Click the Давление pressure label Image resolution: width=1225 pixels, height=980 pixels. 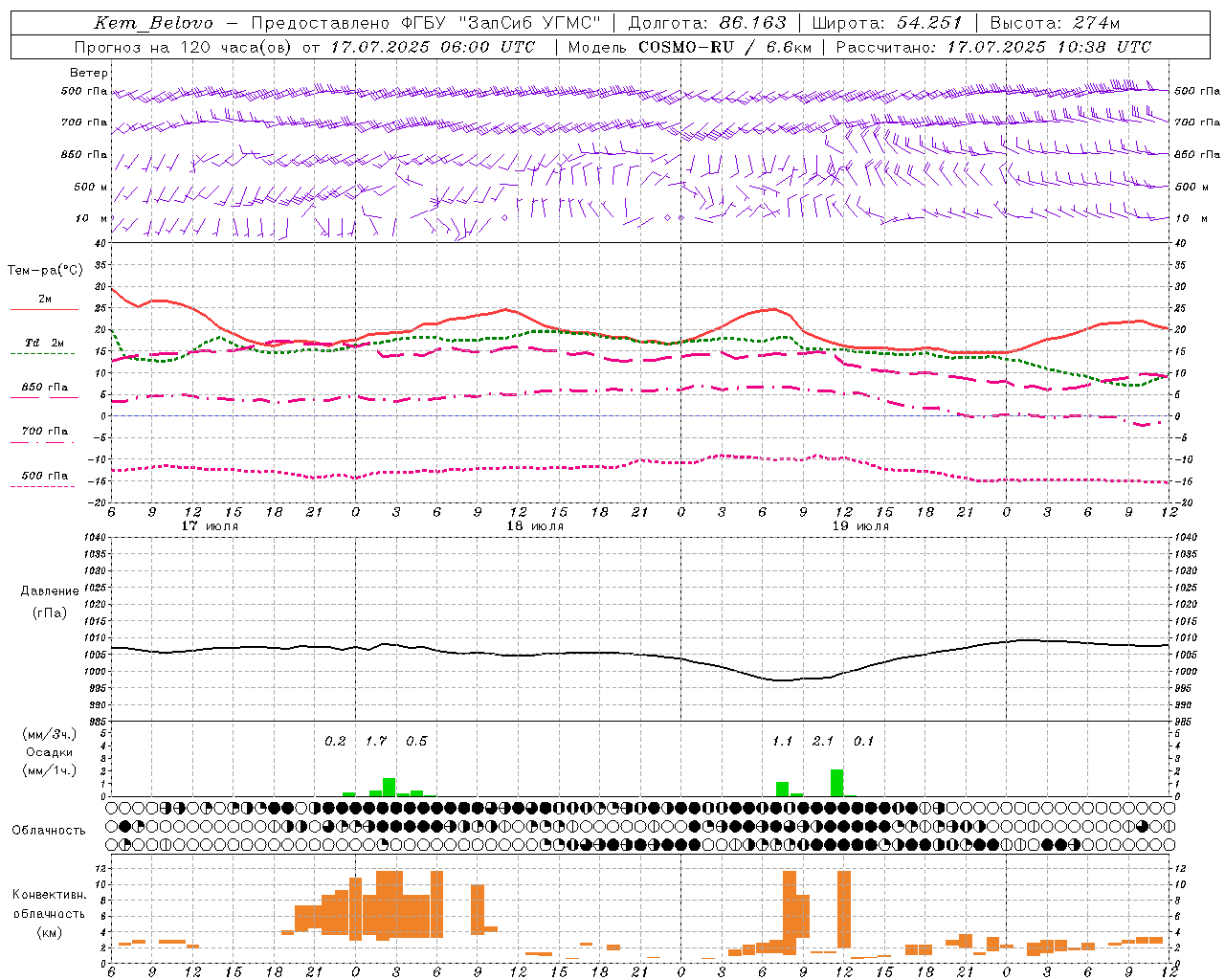click(x=50, y=591)
